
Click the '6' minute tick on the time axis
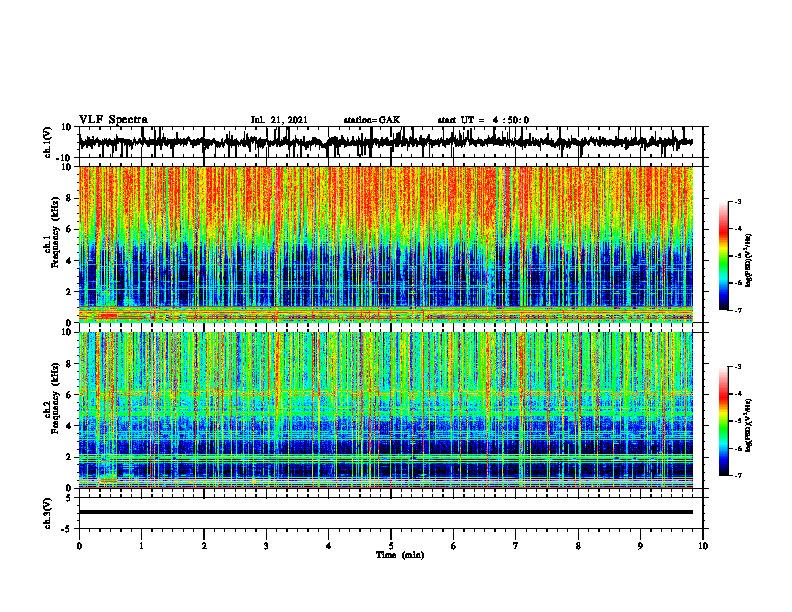(454, 546)
